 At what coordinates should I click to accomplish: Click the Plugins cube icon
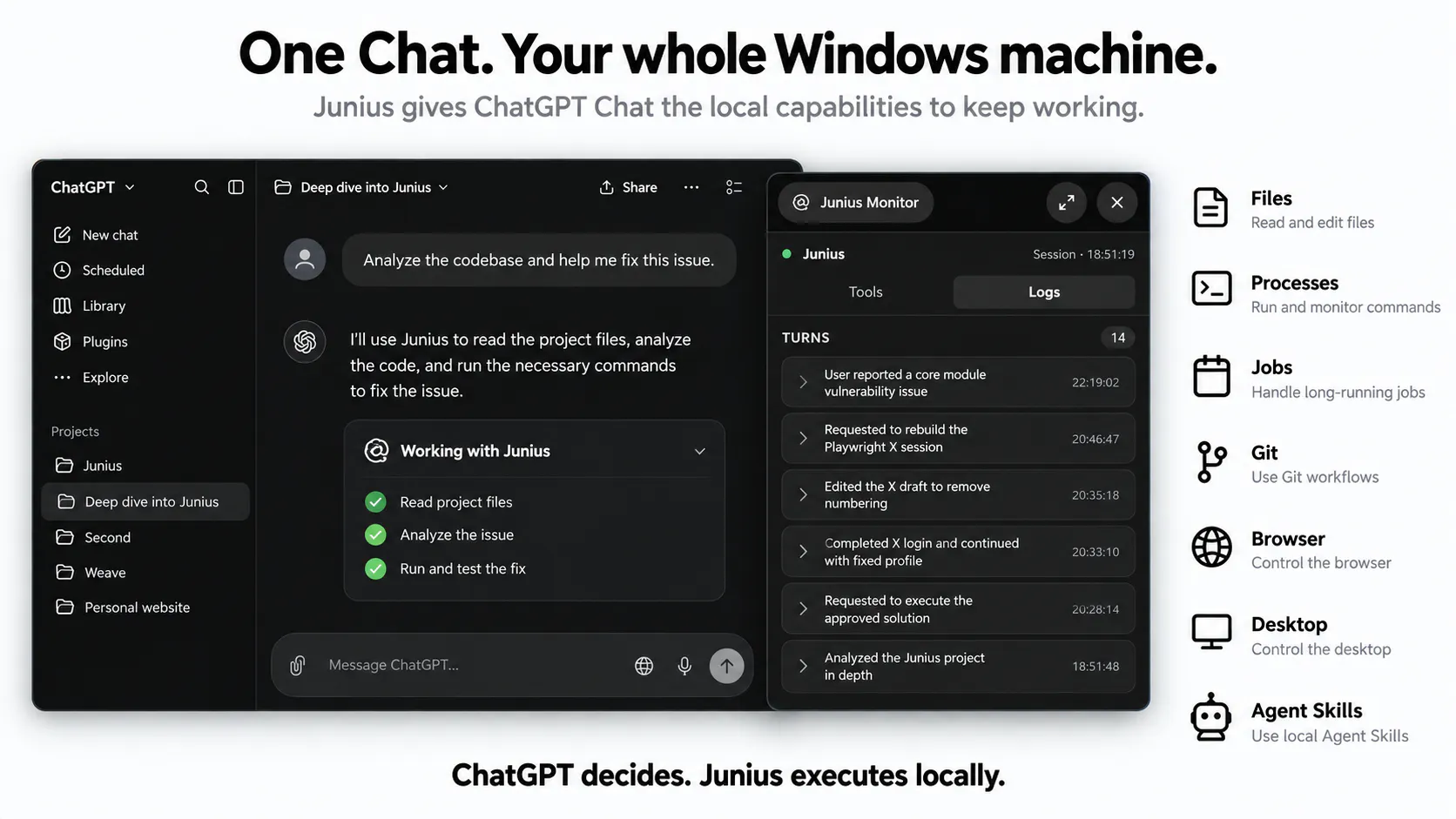62,342
